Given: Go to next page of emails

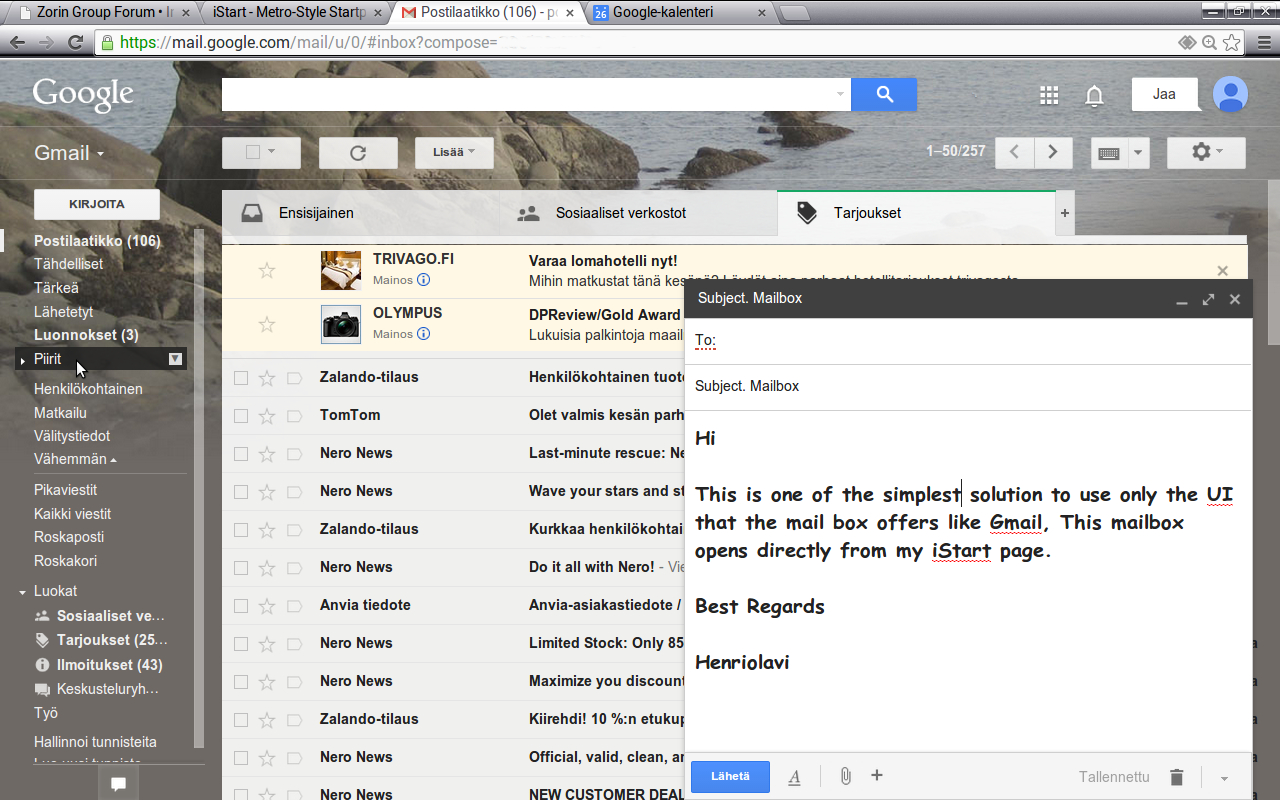Looking at the screenshot, I should coord(1053,152).
